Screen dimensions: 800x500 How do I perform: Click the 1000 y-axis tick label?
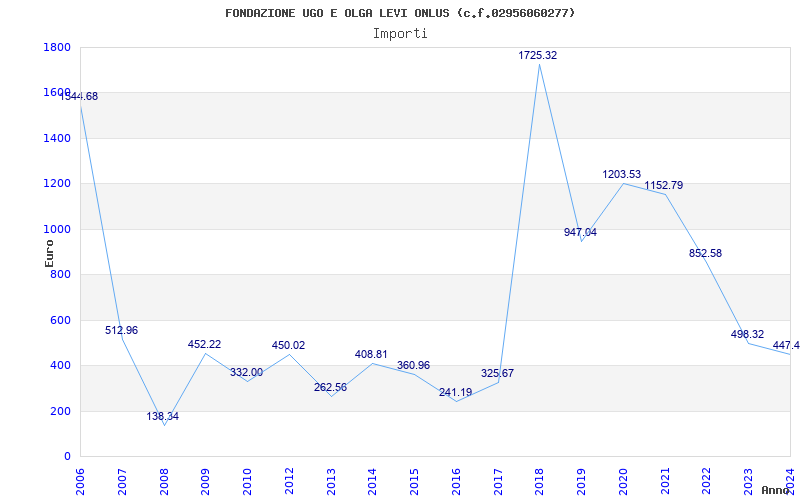tap(57, 229)
